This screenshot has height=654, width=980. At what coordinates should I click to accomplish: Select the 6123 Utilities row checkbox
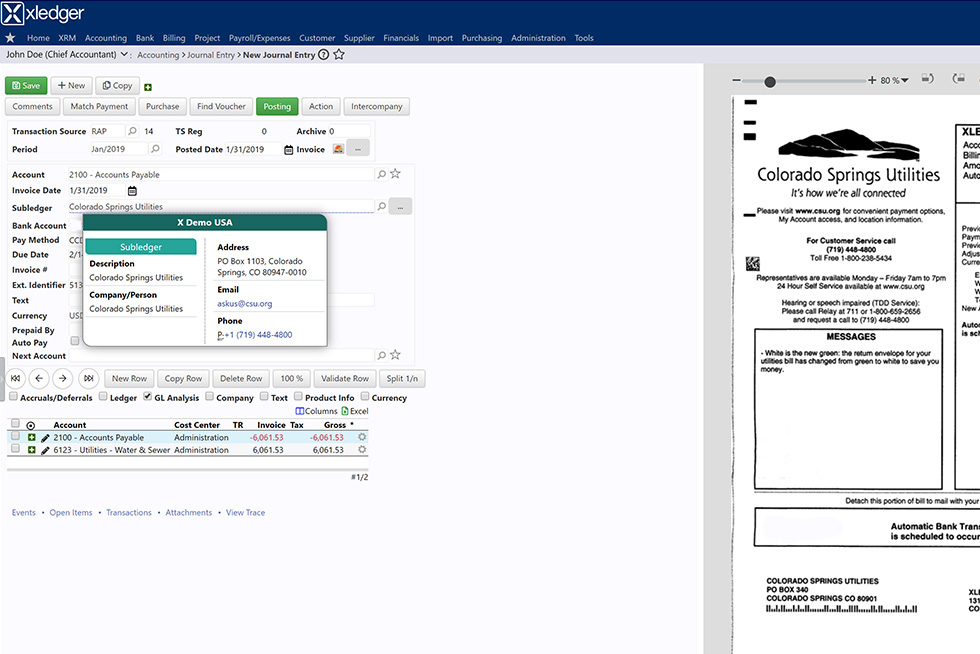pyautogui.click(x=15, y=448)
